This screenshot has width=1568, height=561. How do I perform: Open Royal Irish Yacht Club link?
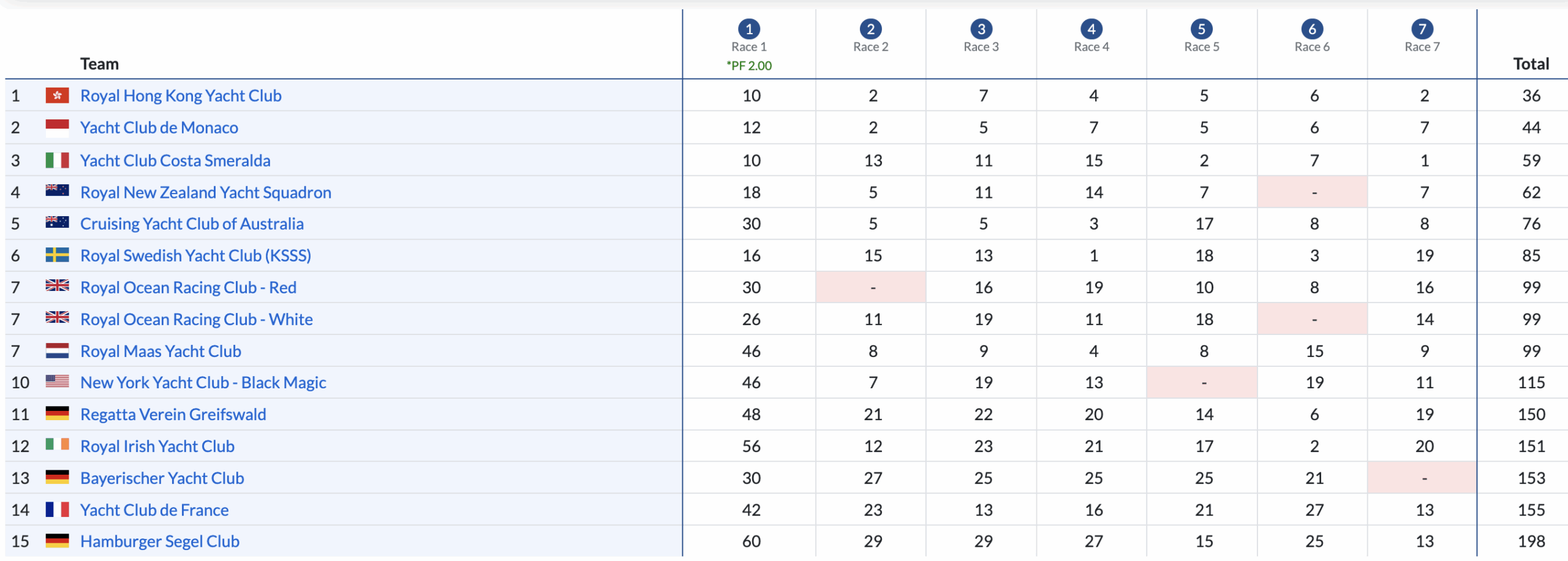click(157, 446)
